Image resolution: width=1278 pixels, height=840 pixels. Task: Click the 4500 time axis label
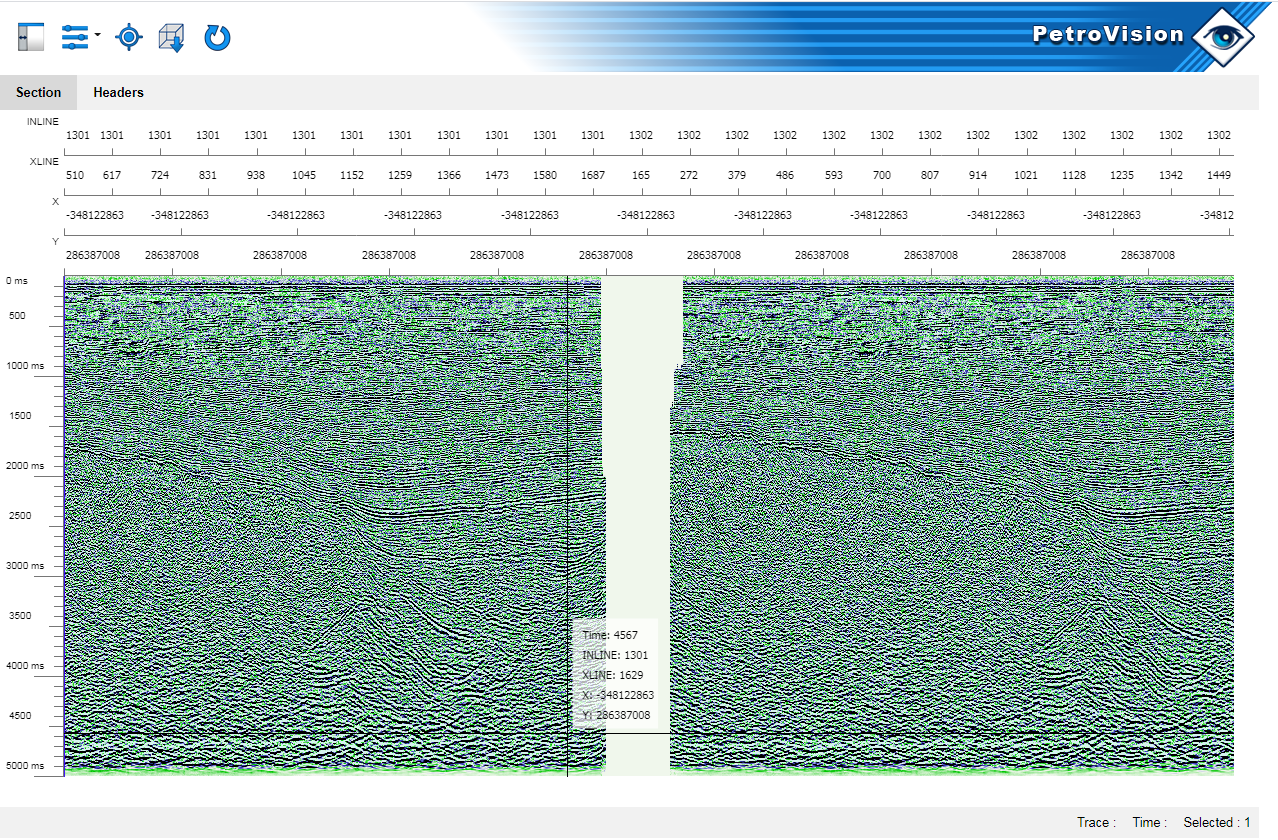(21, 716)
